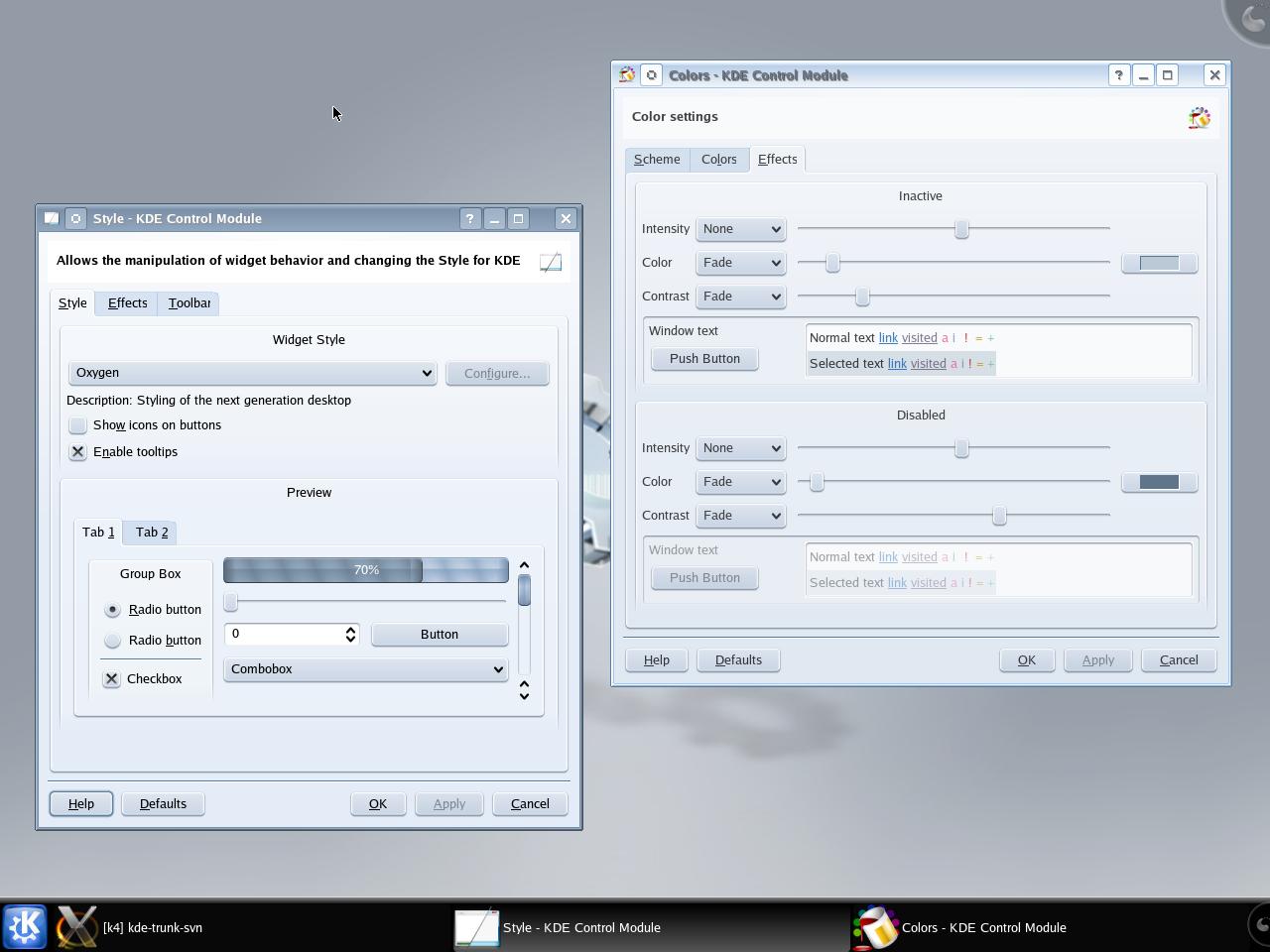Select preview Tab 1
1270x952 pixels.
click(x=98, y=533)
